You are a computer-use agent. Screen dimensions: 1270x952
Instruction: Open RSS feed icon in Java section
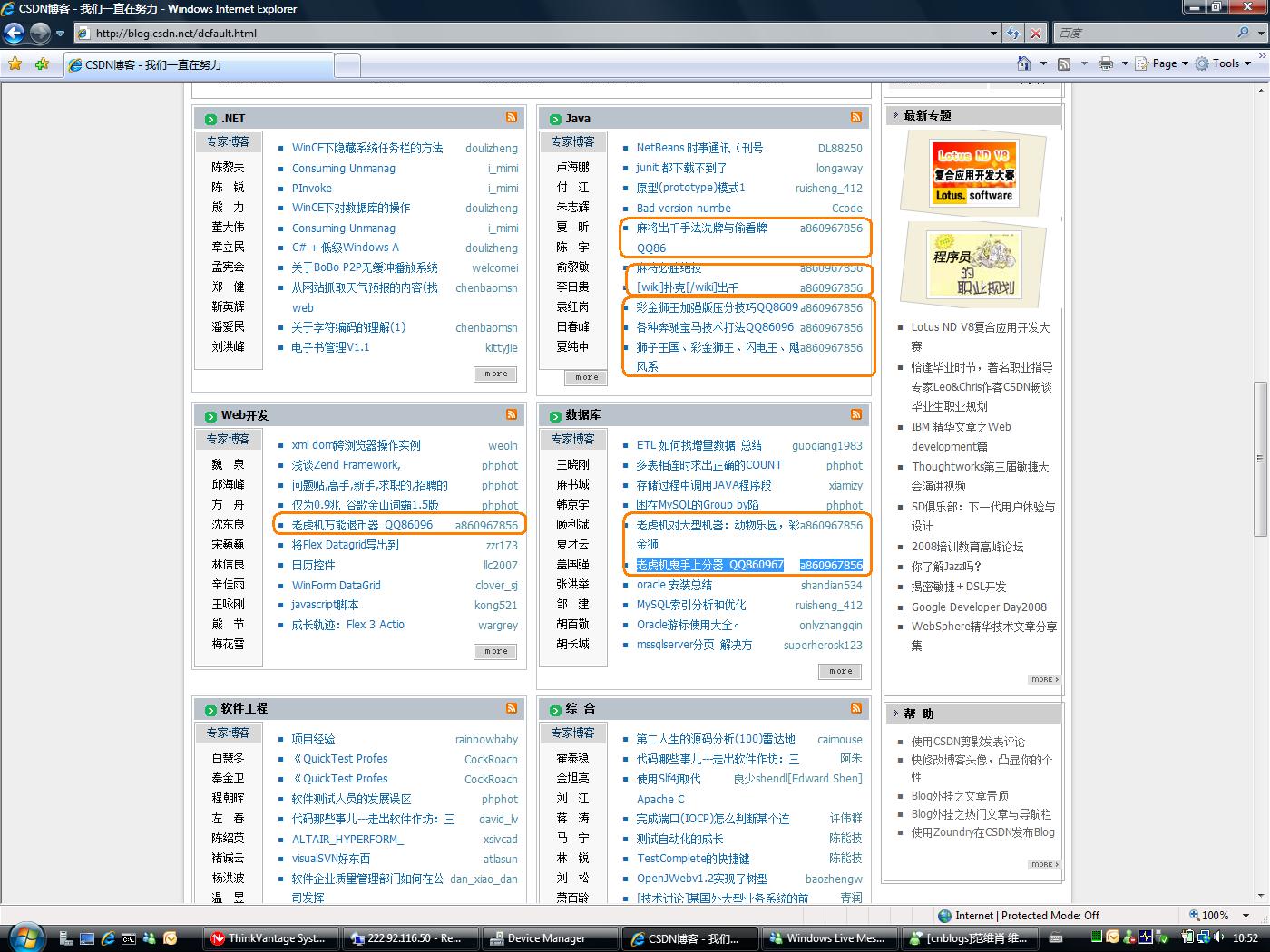pos(856,117)
